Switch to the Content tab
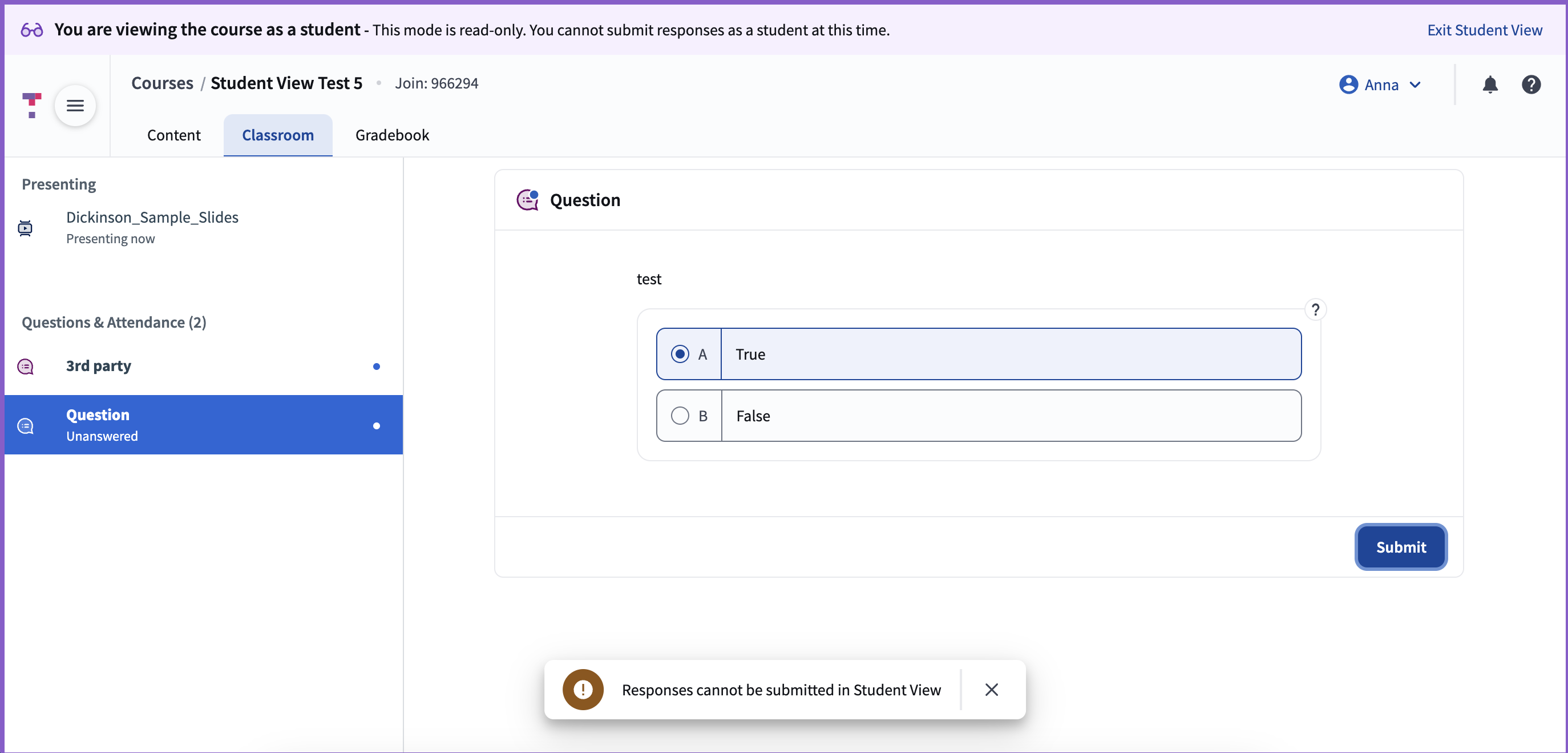1568x753 pixels. pos(173,135)
